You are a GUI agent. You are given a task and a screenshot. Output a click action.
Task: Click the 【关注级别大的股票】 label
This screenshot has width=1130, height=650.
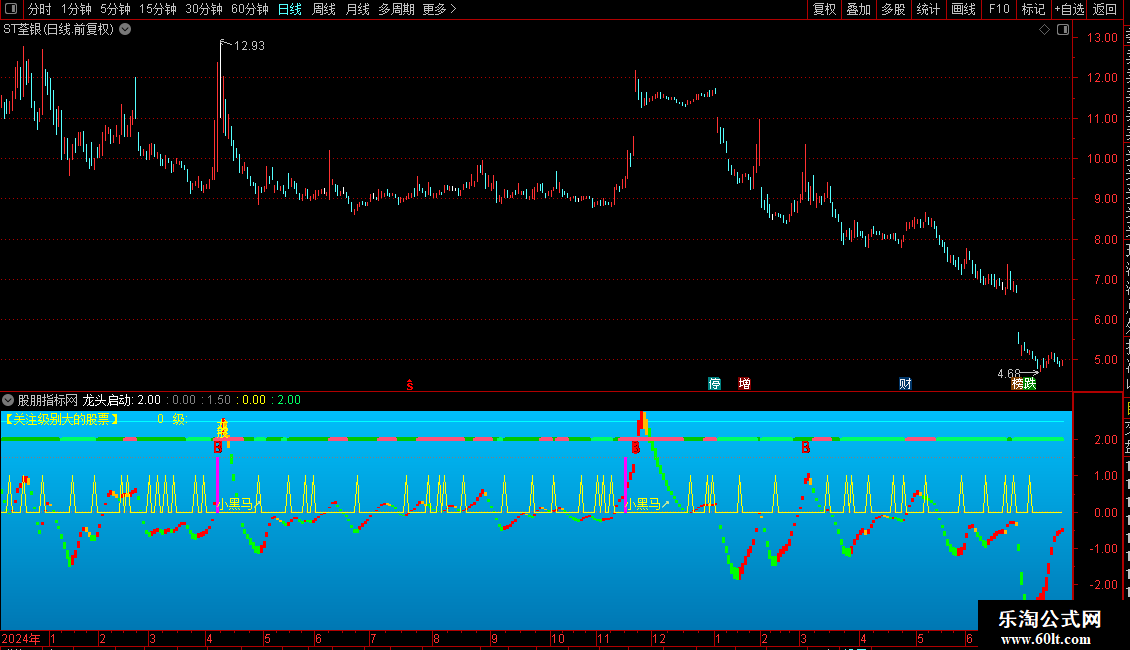point(62,419)
